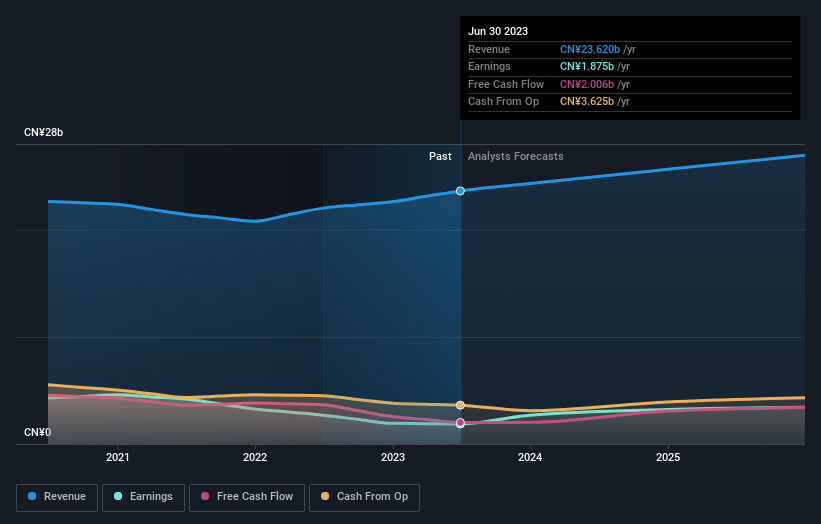Click the blue Revenue legend dot
The width and height of the screenshot is (821, 524).
click(32, 496)
